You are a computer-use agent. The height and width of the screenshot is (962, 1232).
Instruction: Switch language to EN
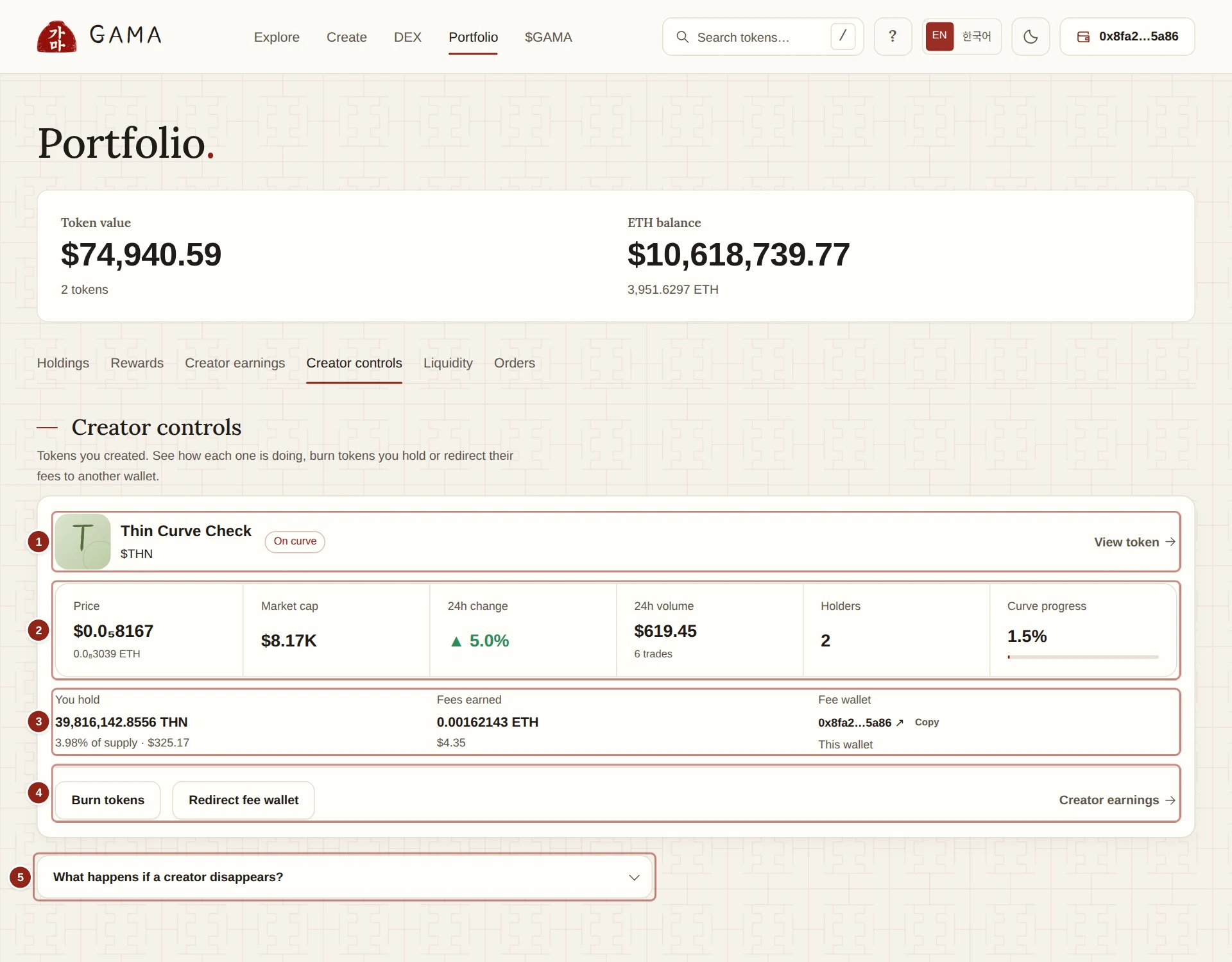click(939, 36)
